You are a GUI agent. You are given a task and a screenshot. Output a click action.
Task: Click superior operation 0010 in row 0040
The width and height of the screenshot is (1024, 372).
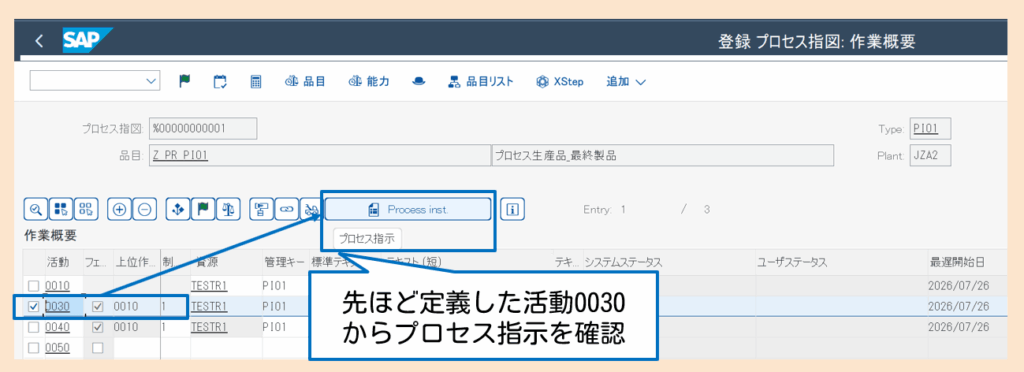click(x=125, y=327)
